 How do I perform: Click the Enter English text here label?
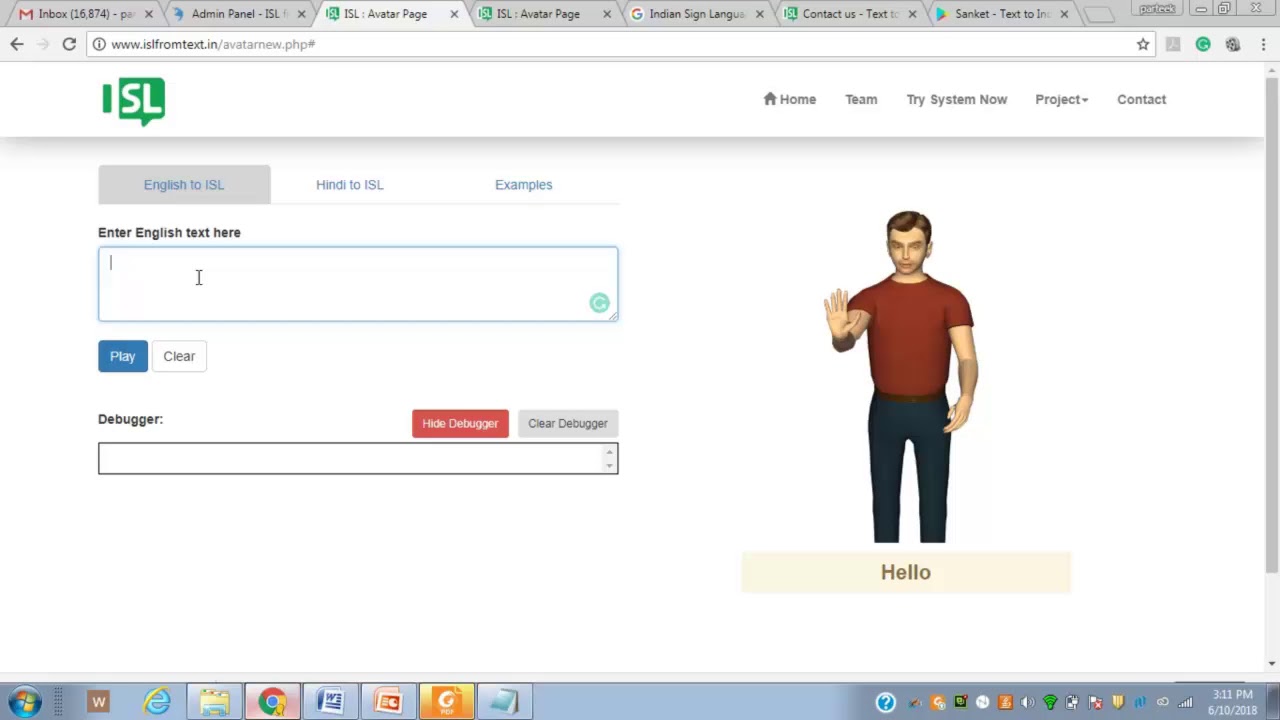(169, 232)
